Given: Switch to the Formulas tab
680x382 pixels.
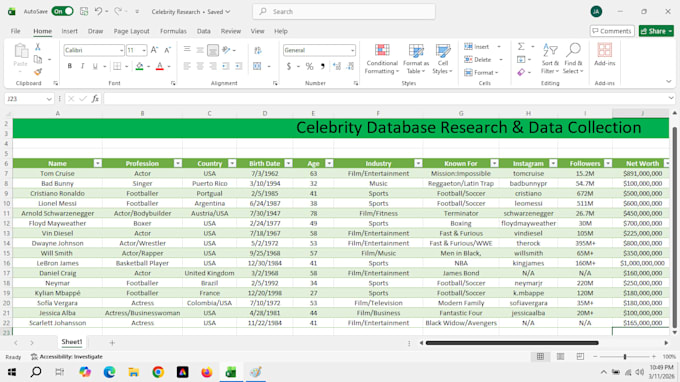Looking at the screenshot, I should pyautogui.click(x=173, y=31).
